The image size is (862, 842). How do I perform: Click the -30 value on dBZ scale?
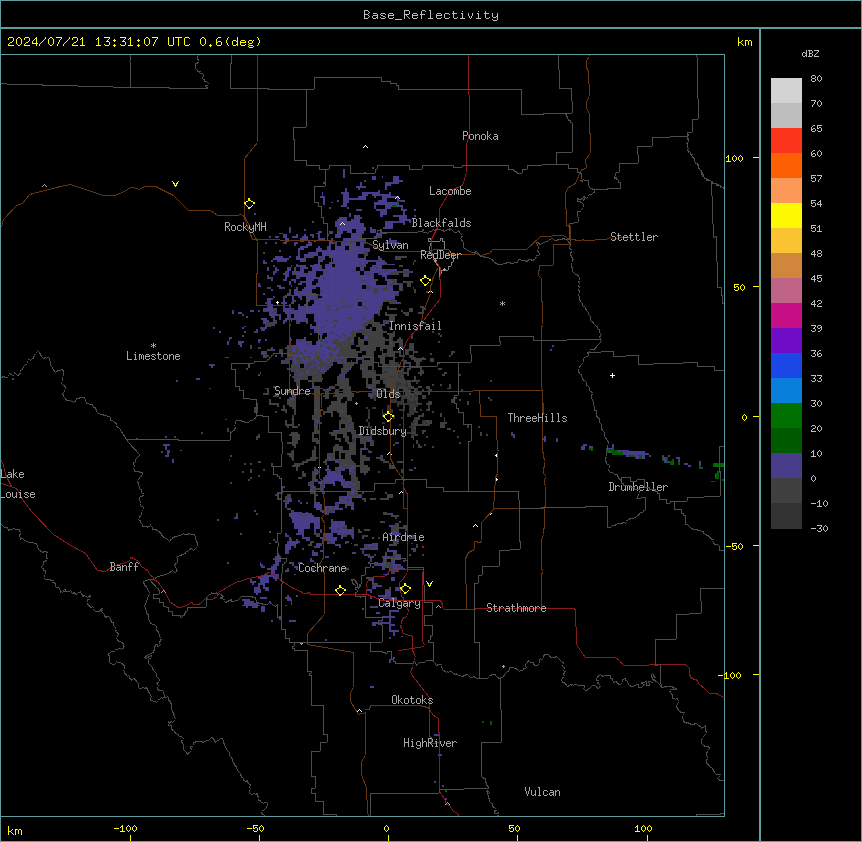[819, 528]
